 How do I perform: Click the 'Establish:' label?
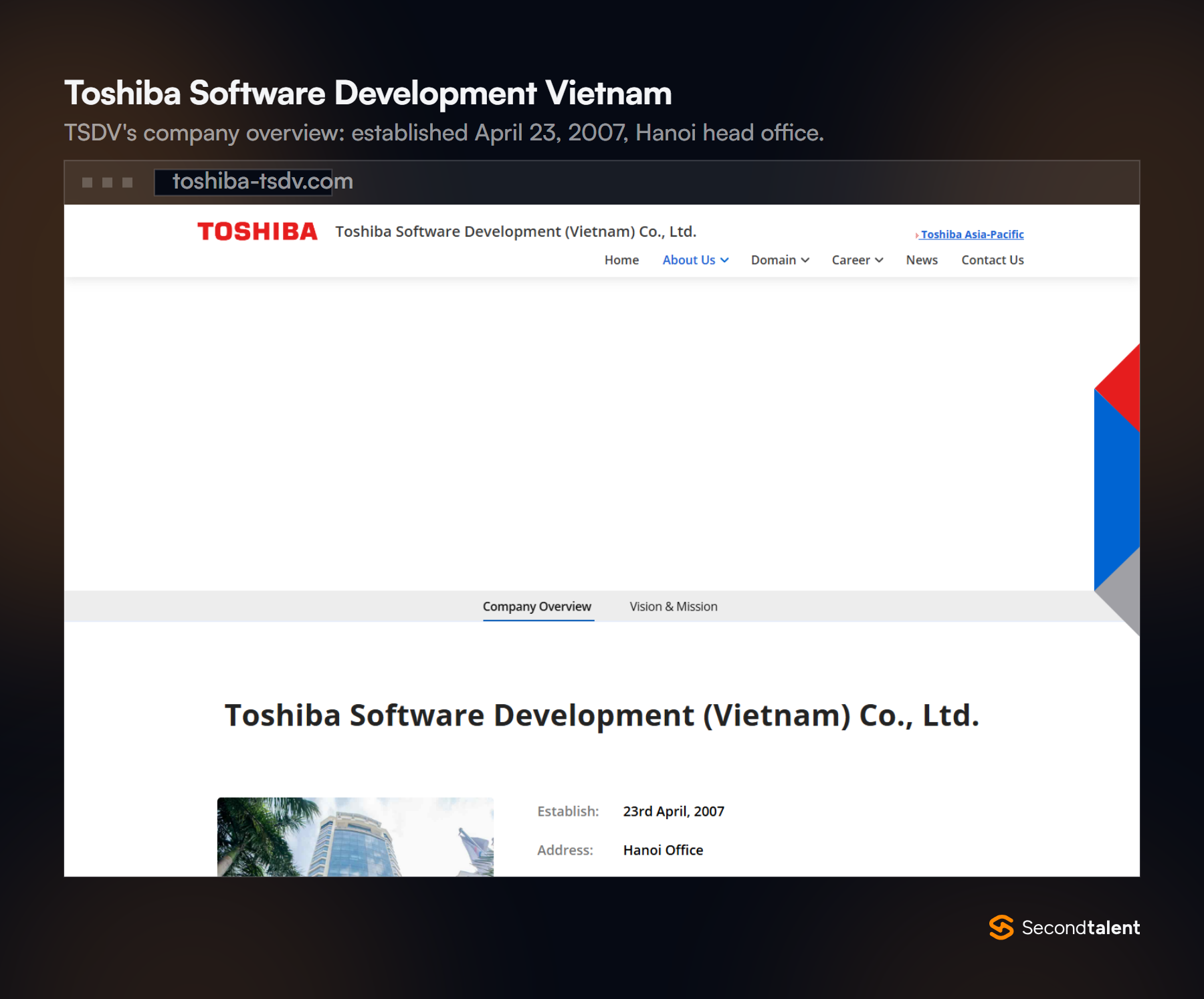tap(568, 811)
